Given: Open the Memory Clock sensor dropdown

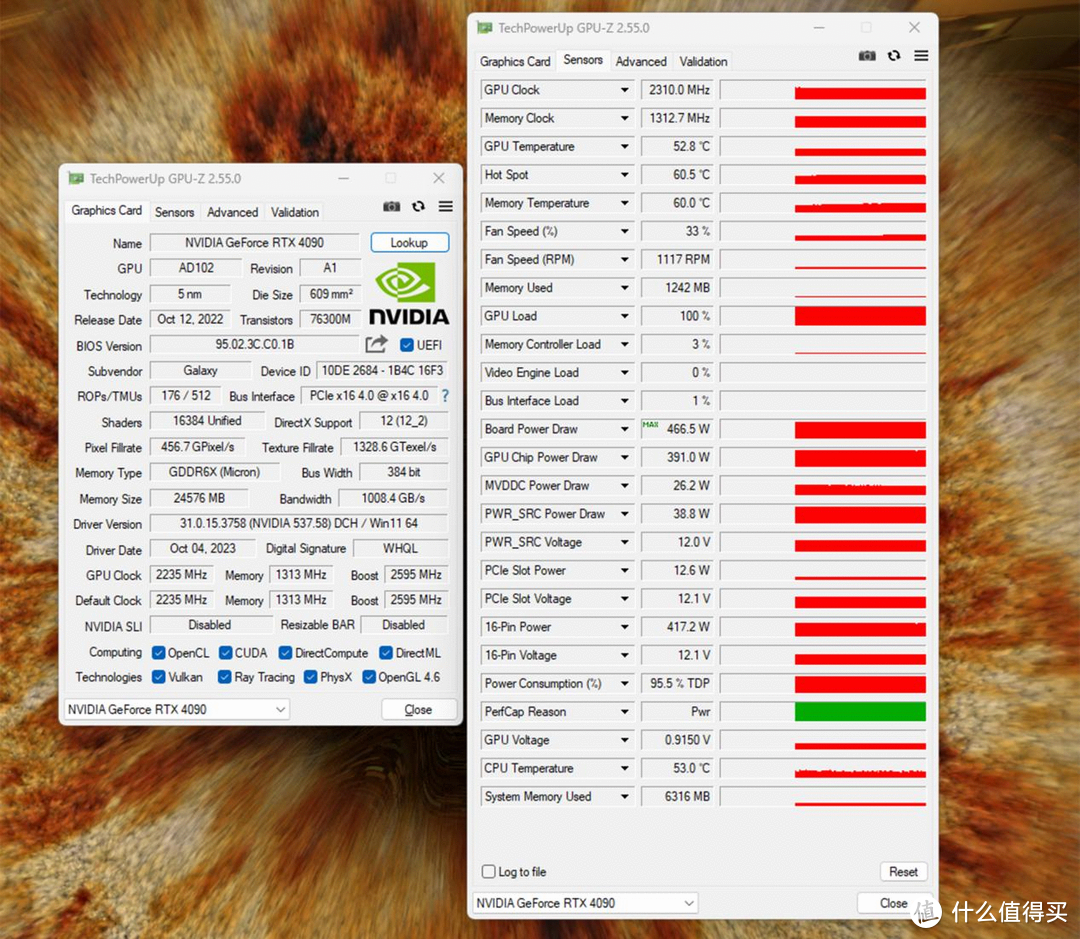Looking at the screenshot, I should point(625,118).
